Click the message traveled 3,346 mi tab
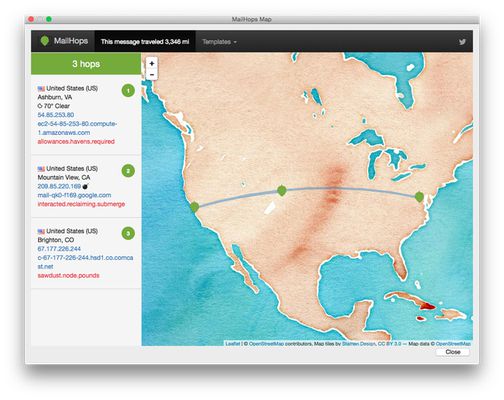Viewport: 504px width, 400px height. click(x=145, y=42)
